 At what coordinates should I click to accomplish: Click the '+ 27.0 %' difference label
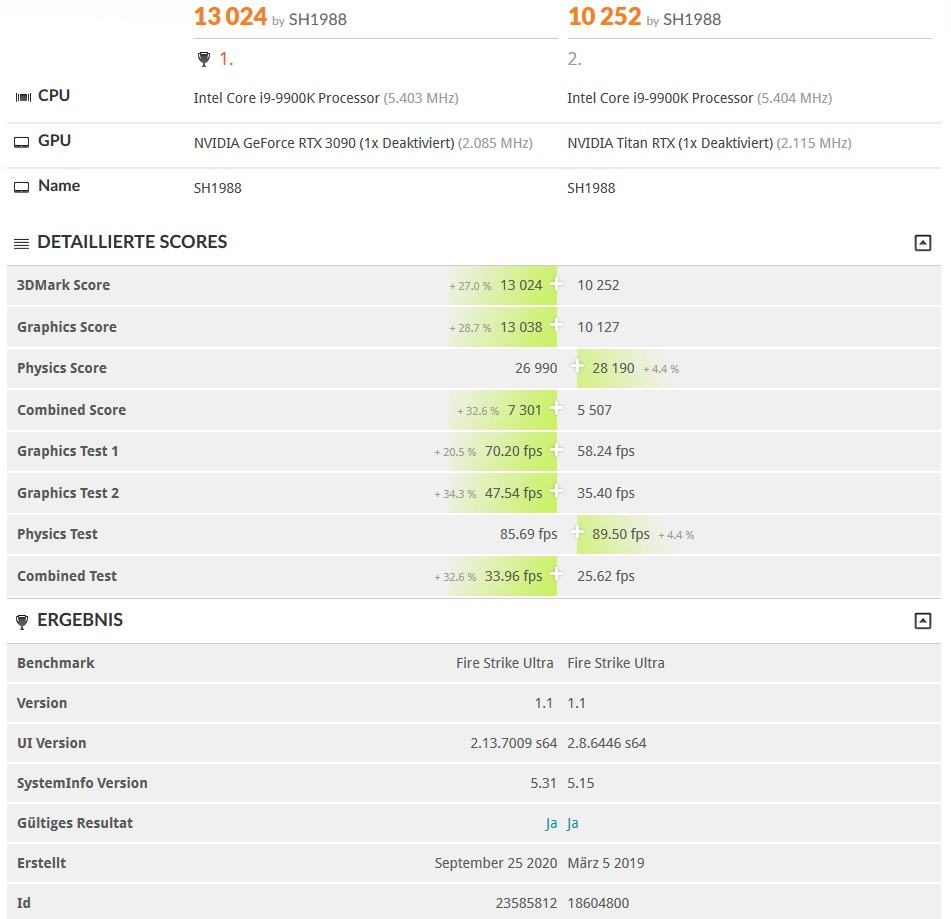pos(470,286)
